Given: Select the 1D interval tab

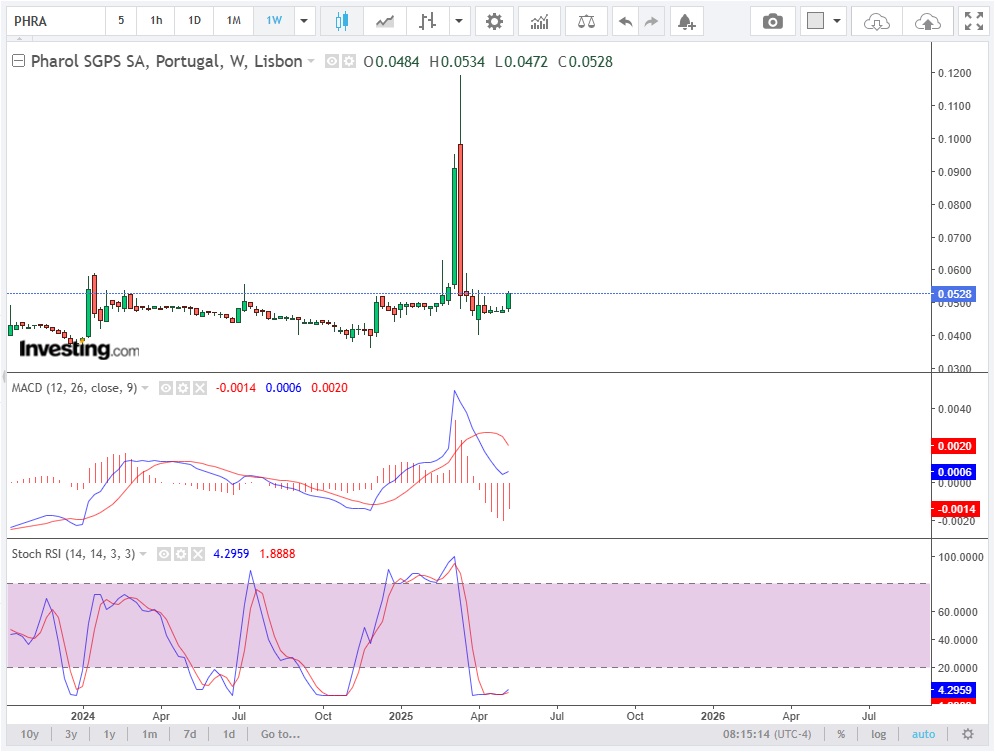Looking at the screenshot, I should 194,21.
